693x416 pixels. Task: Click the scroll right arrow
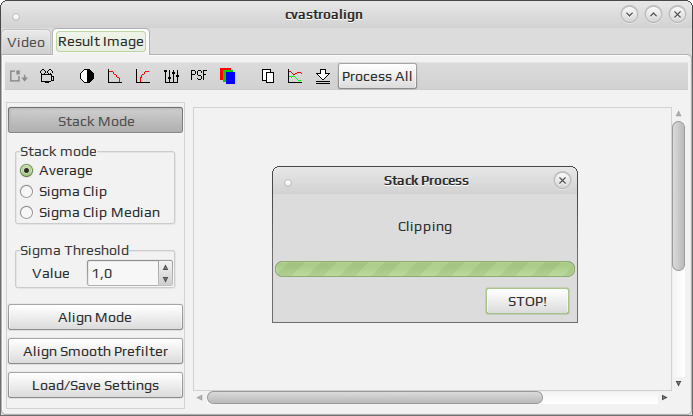point(664,397)
